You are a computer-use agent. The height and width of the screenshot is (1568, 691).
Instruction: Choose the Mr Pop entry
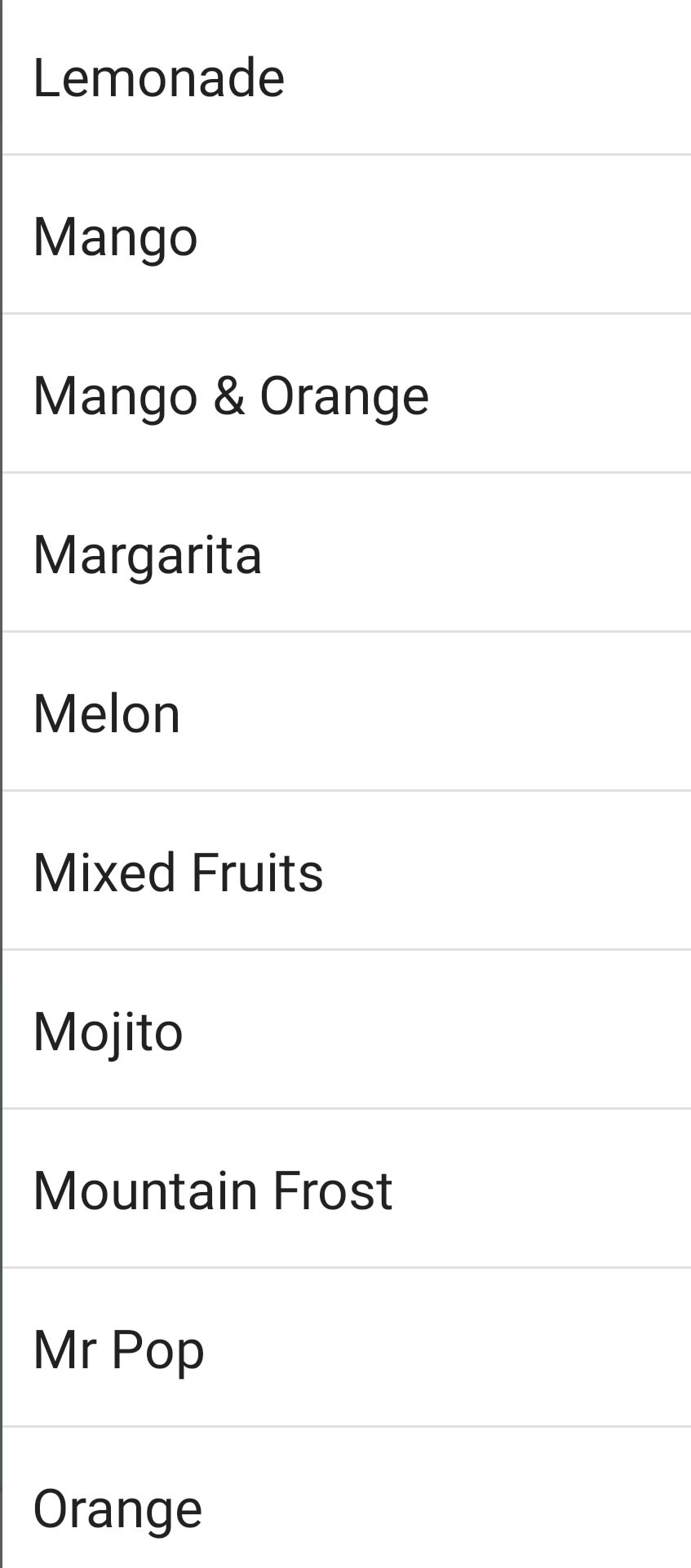tap(118, 1350)
